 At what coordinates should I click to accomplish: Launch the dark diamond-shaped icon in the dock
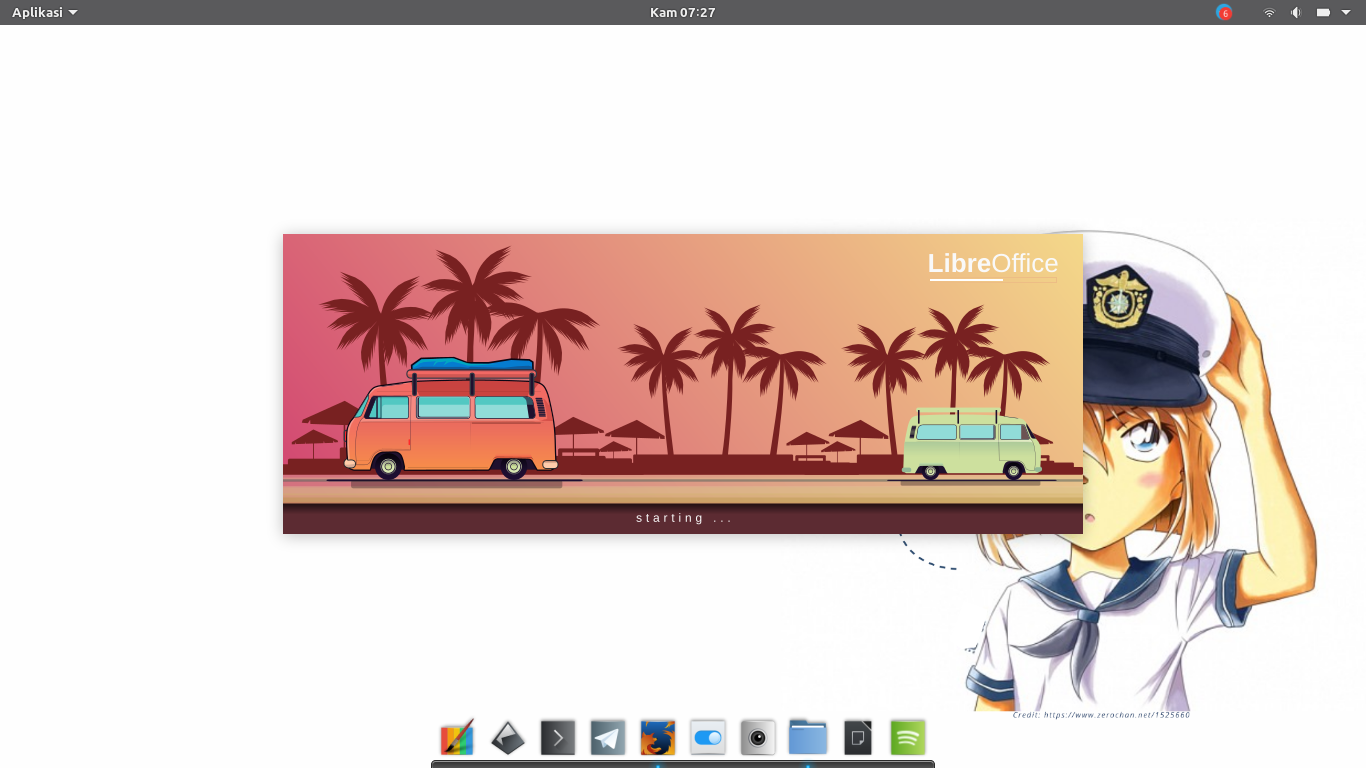coord(508,738)
